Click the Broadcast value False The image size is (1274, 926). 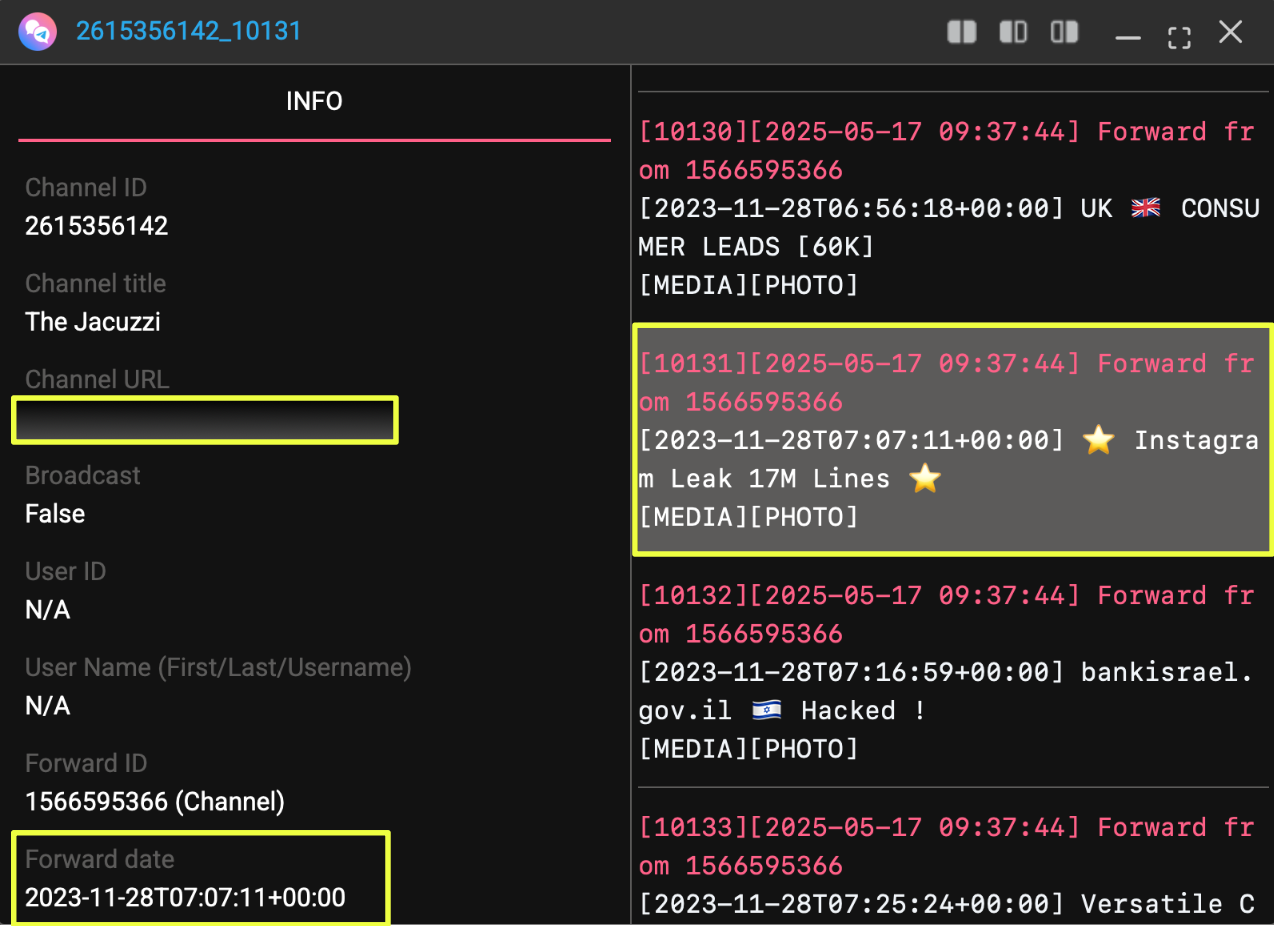pyautogui.click(x=55, y=514)
